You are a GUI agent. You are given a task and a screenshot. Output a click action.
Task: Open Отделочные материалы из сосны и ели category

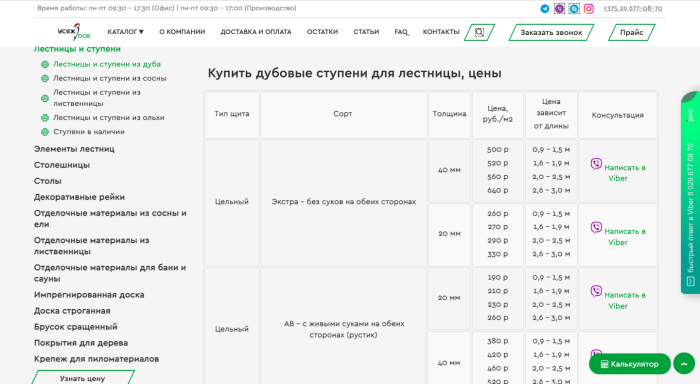coord(110,219)
